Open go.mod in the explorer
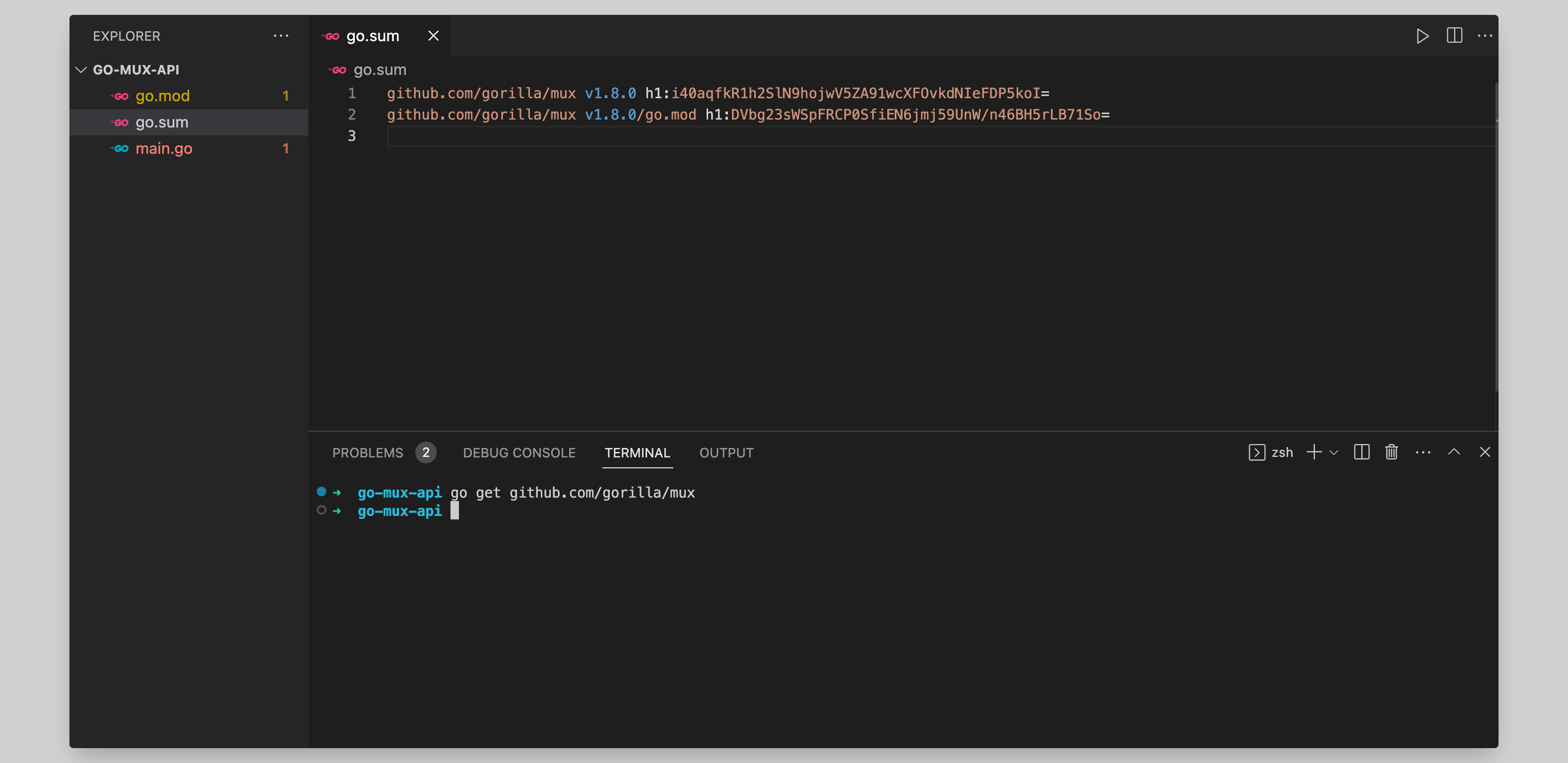1568x763 pixels. coord(163,96)
